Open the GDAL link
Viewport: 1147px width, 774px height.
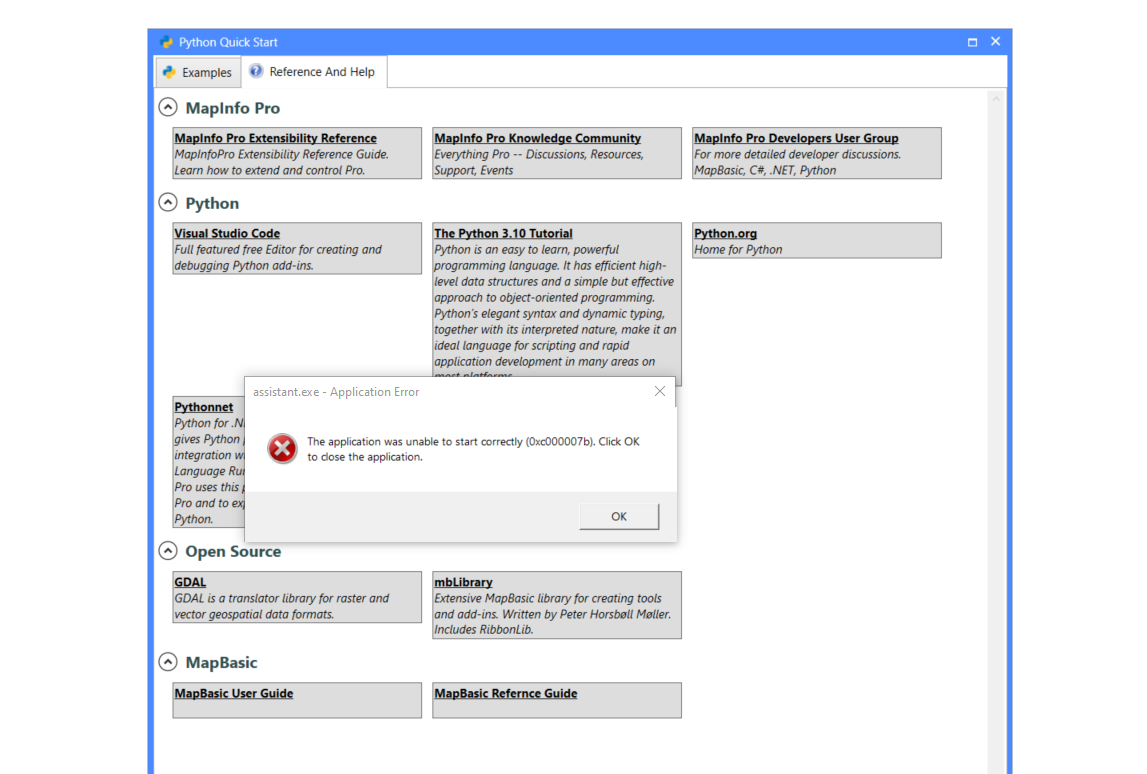(x=189, y=582)
